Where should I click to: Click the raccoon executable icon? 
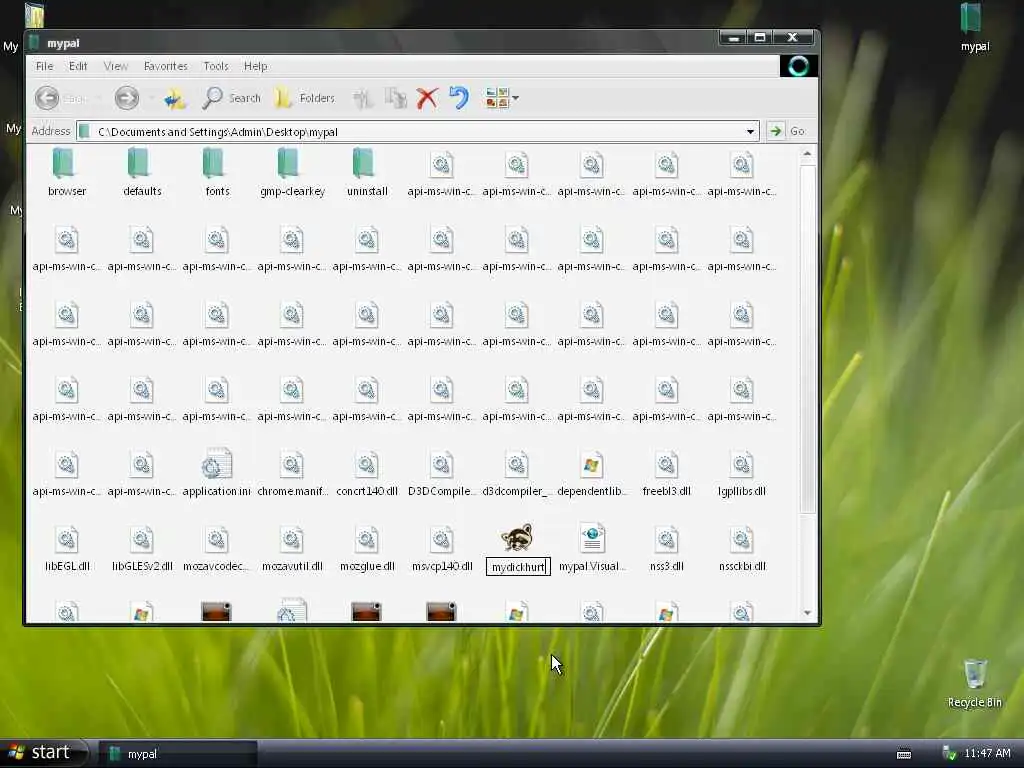point(517,537)
